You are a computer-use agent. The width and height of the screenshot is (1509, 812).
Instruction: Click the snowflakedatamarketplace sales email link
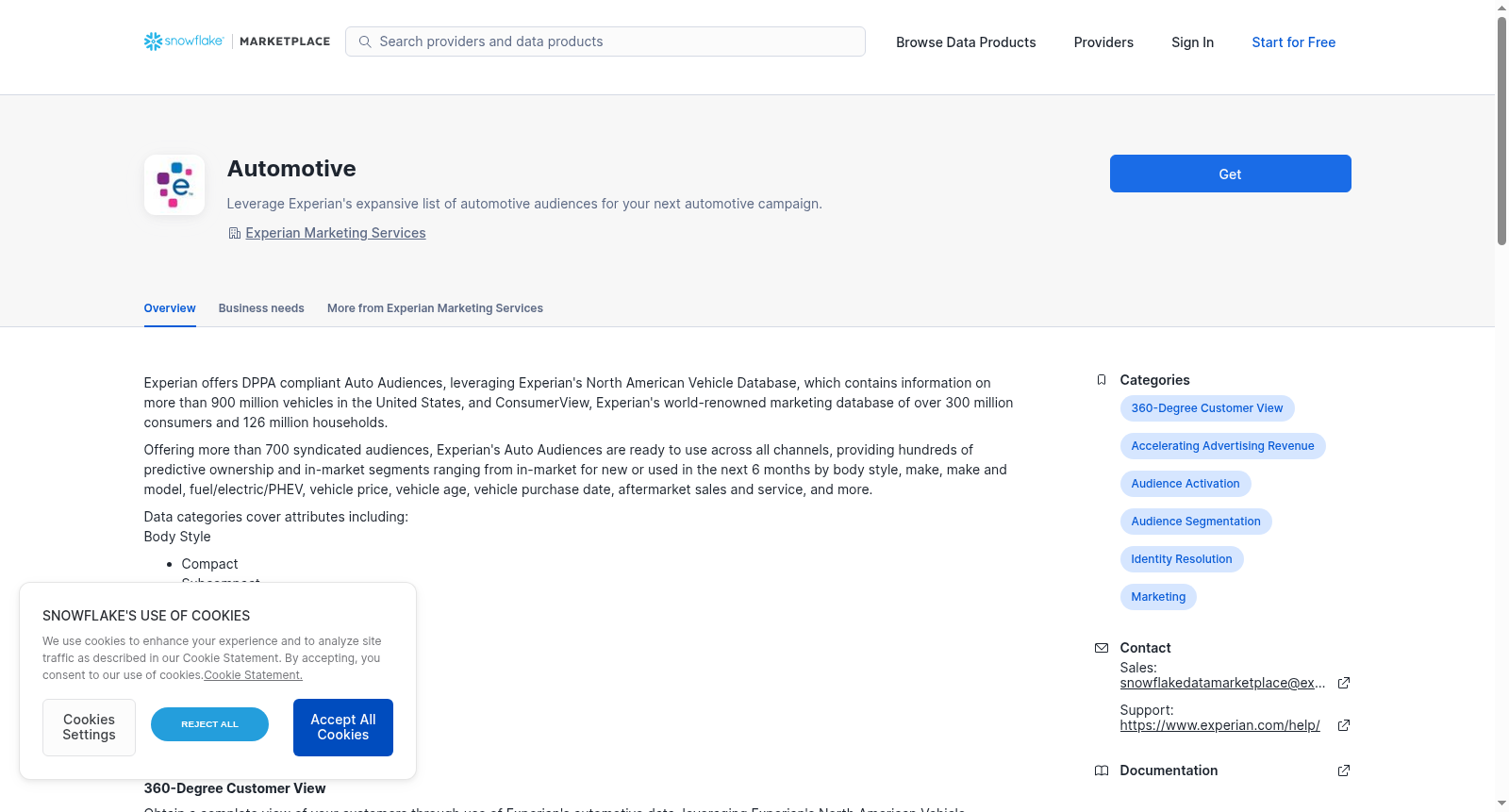point(1222,683)
